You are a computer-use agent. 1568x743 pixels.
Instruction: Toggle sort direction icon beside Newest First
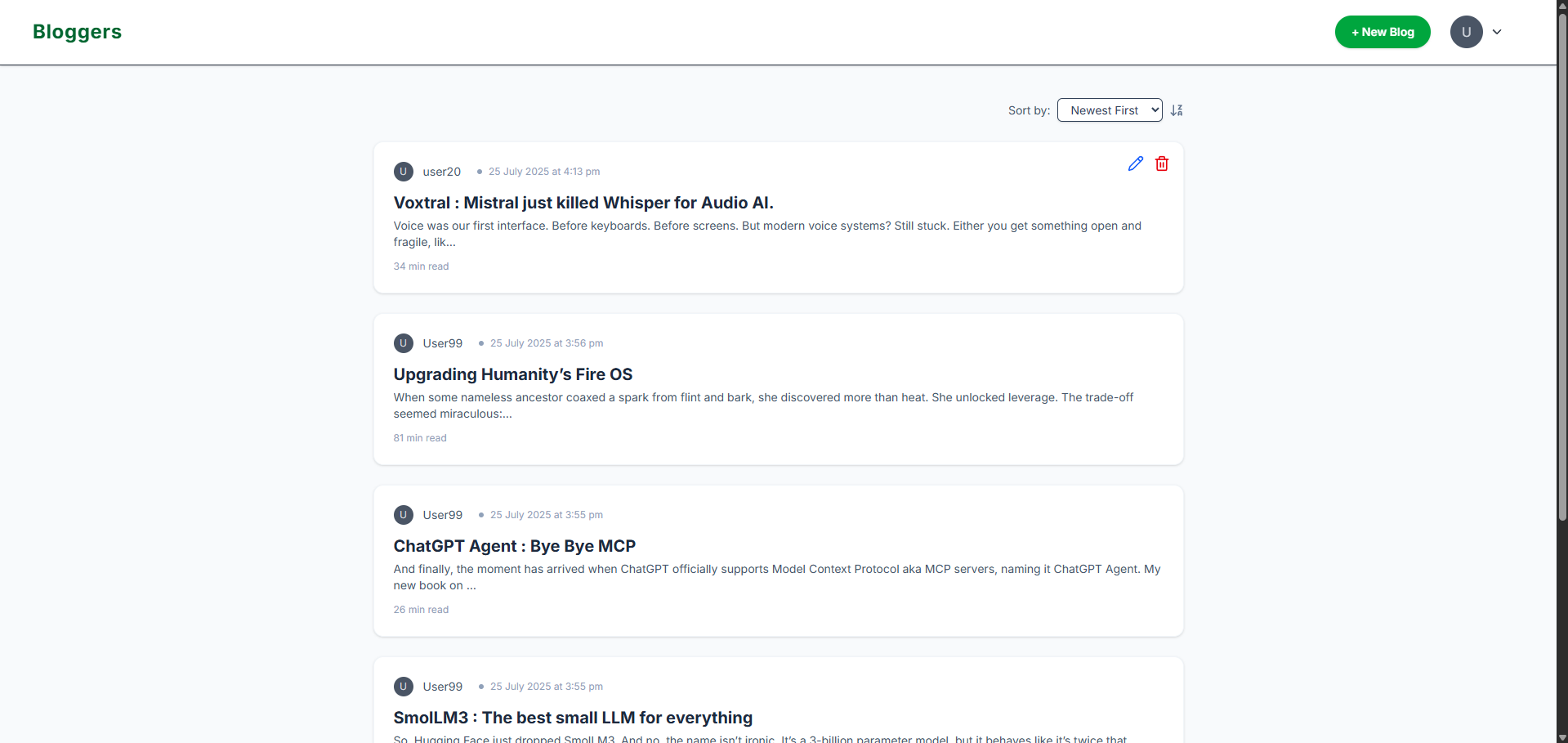coord(1177,110)
